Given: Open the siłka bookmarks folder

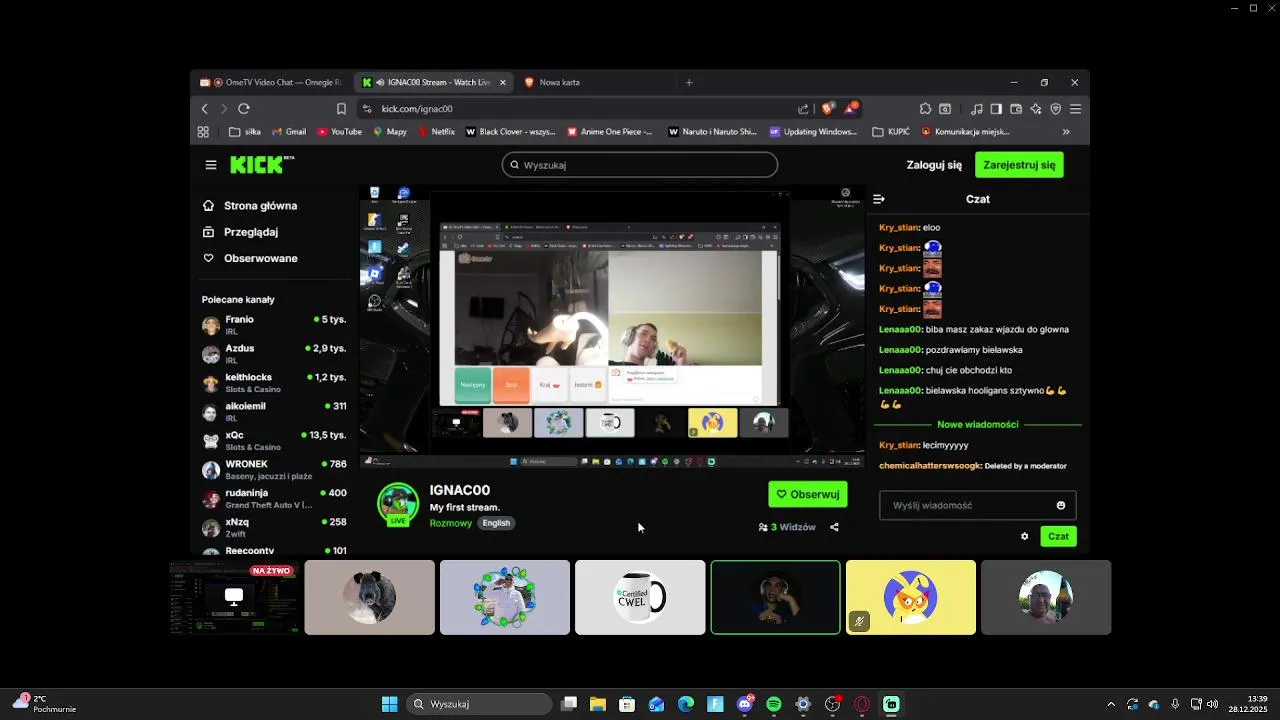Looking at the screenshot, I should pos(245,132).
